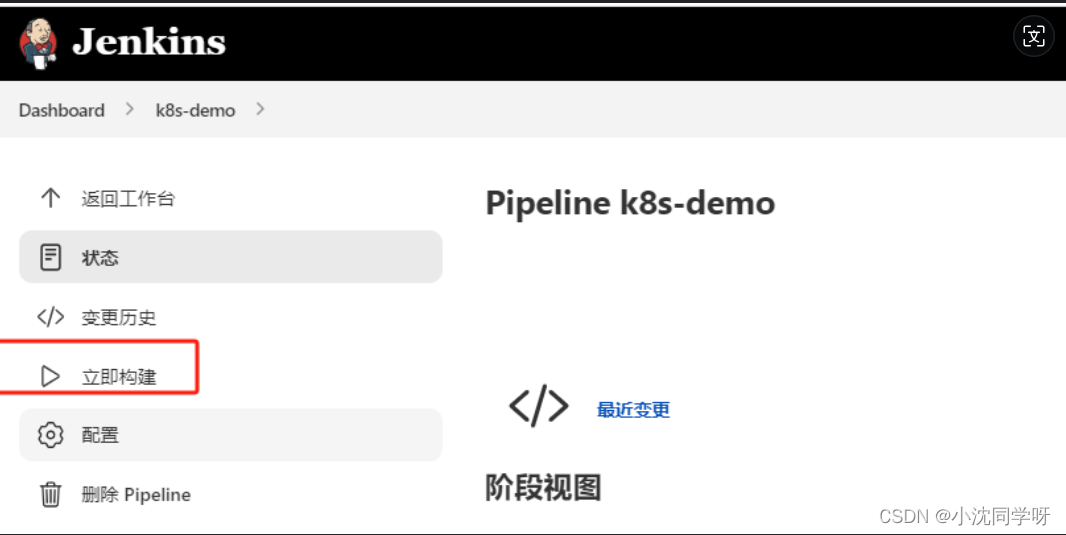Viewport: 1066px width, 535px height.
Task: Open the Dashboard breadcrumb link
Action: coord(62,110)
